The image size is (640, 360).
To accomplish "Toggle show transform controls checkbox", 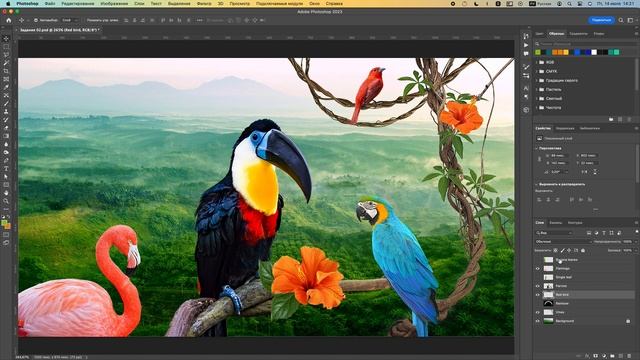I will pyautogui.click(x=102, y=20).
